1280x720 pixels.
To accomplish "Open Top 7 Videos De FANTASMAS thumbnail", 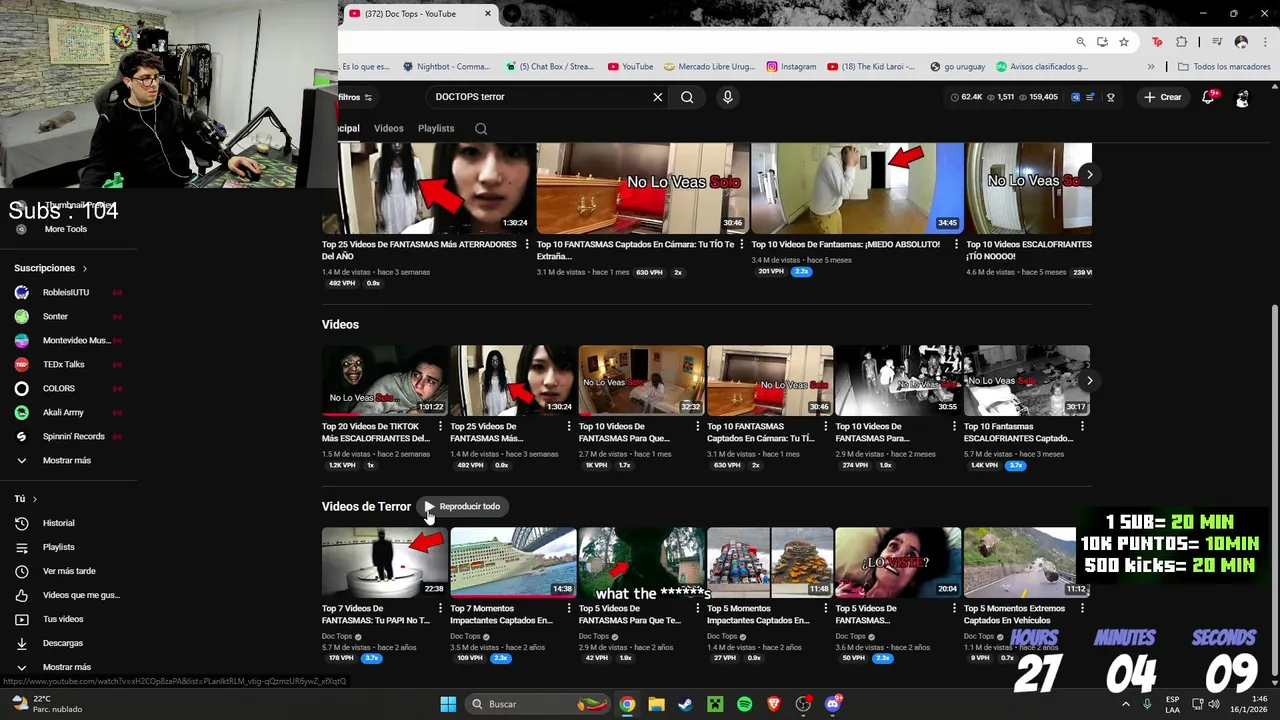I will pos(384,562).
